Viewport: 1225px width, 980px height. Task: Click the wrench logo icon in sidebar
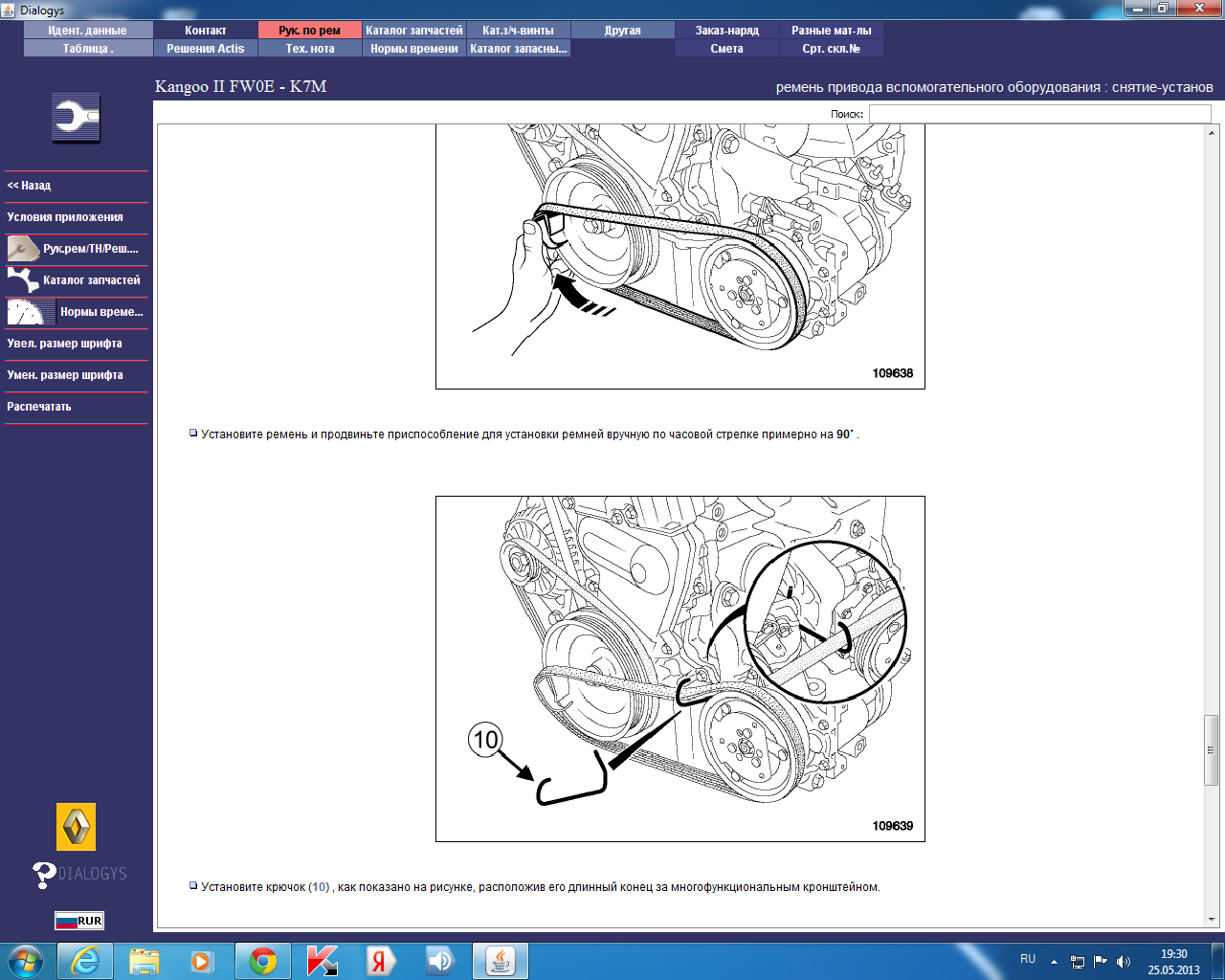click(76, 118)
